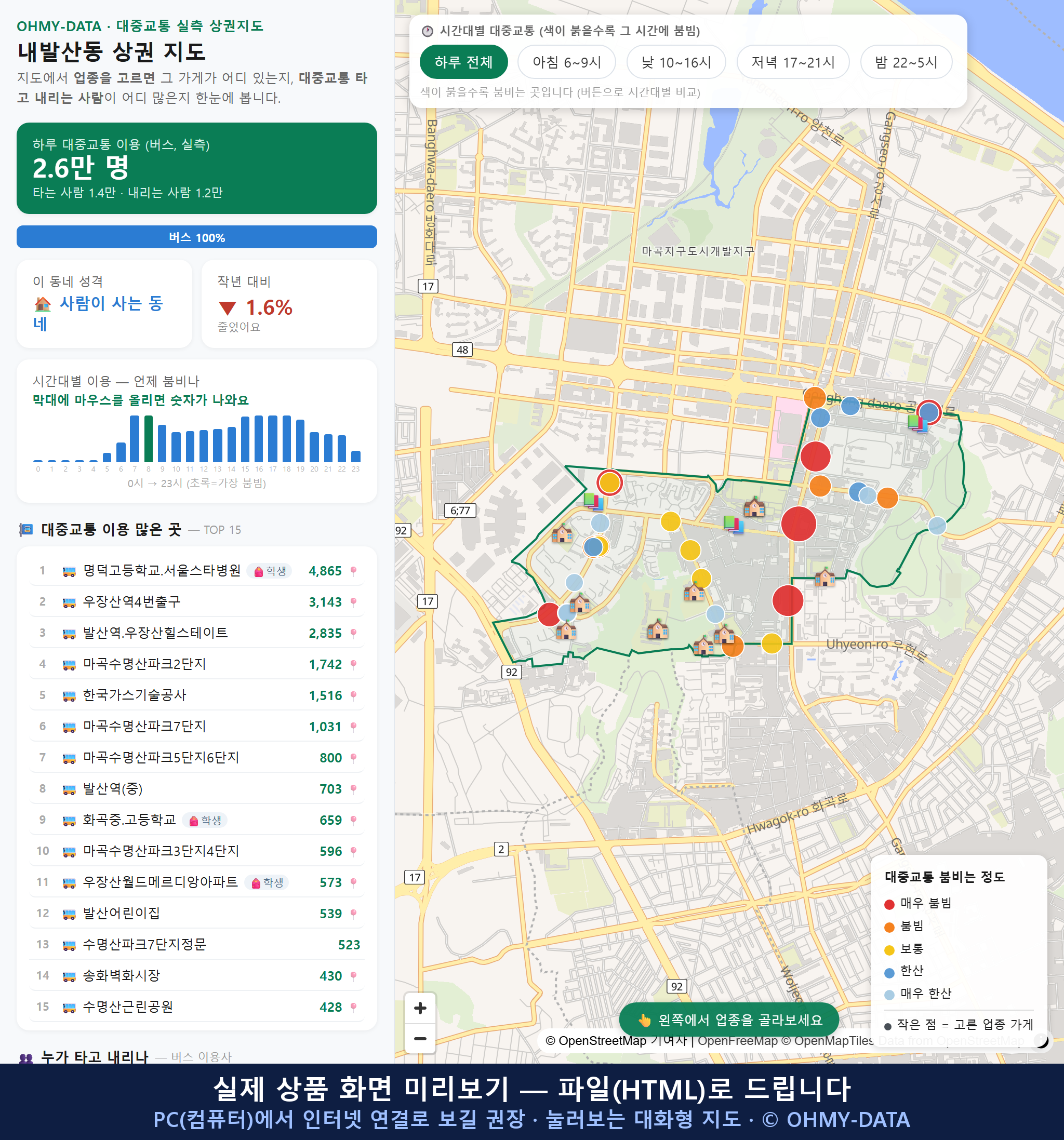Click the 마곡지구도시개발지구 map label
The height and width of the screenshot is (1140, 1064).
point(698,251)
